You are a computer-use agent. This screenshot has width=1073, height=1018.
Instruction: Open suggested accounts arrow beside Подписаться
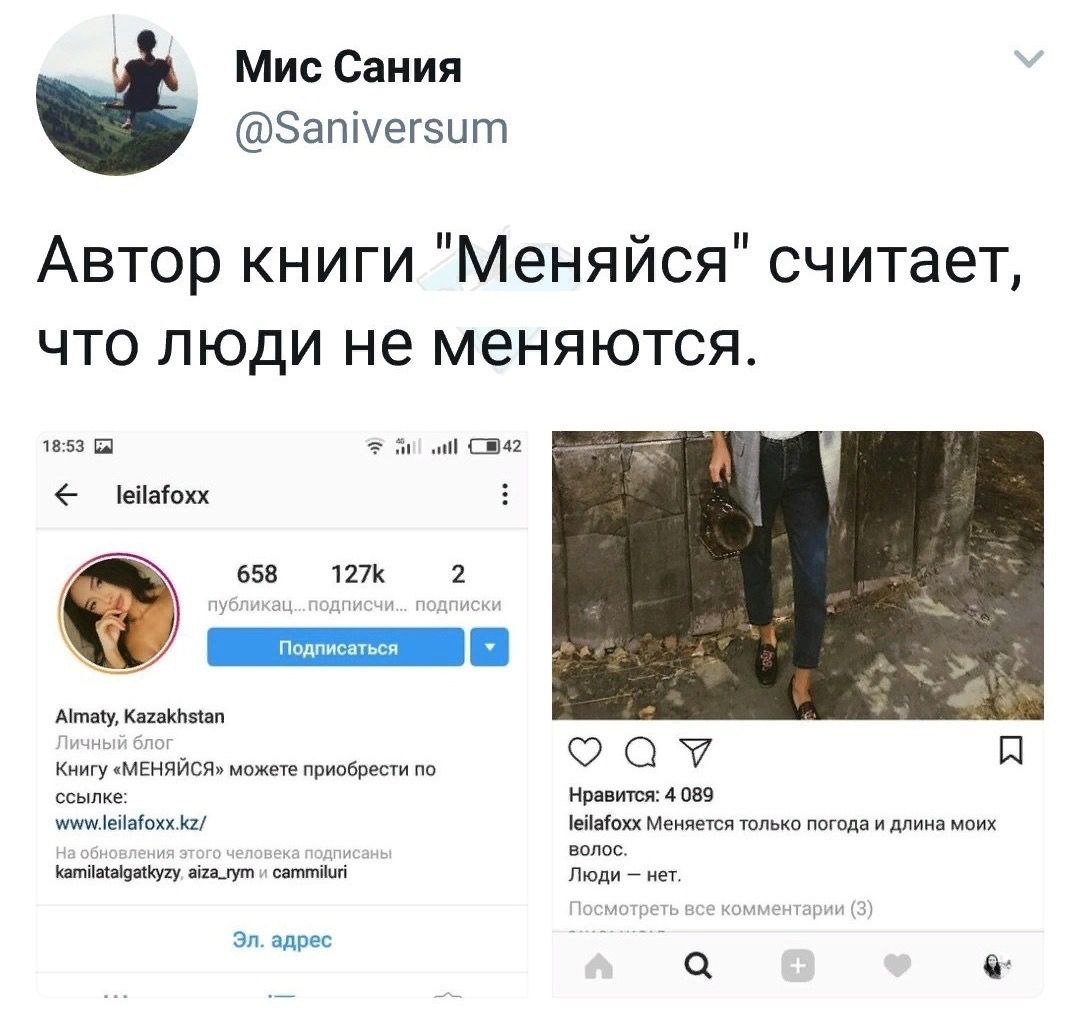coord(490,647)
